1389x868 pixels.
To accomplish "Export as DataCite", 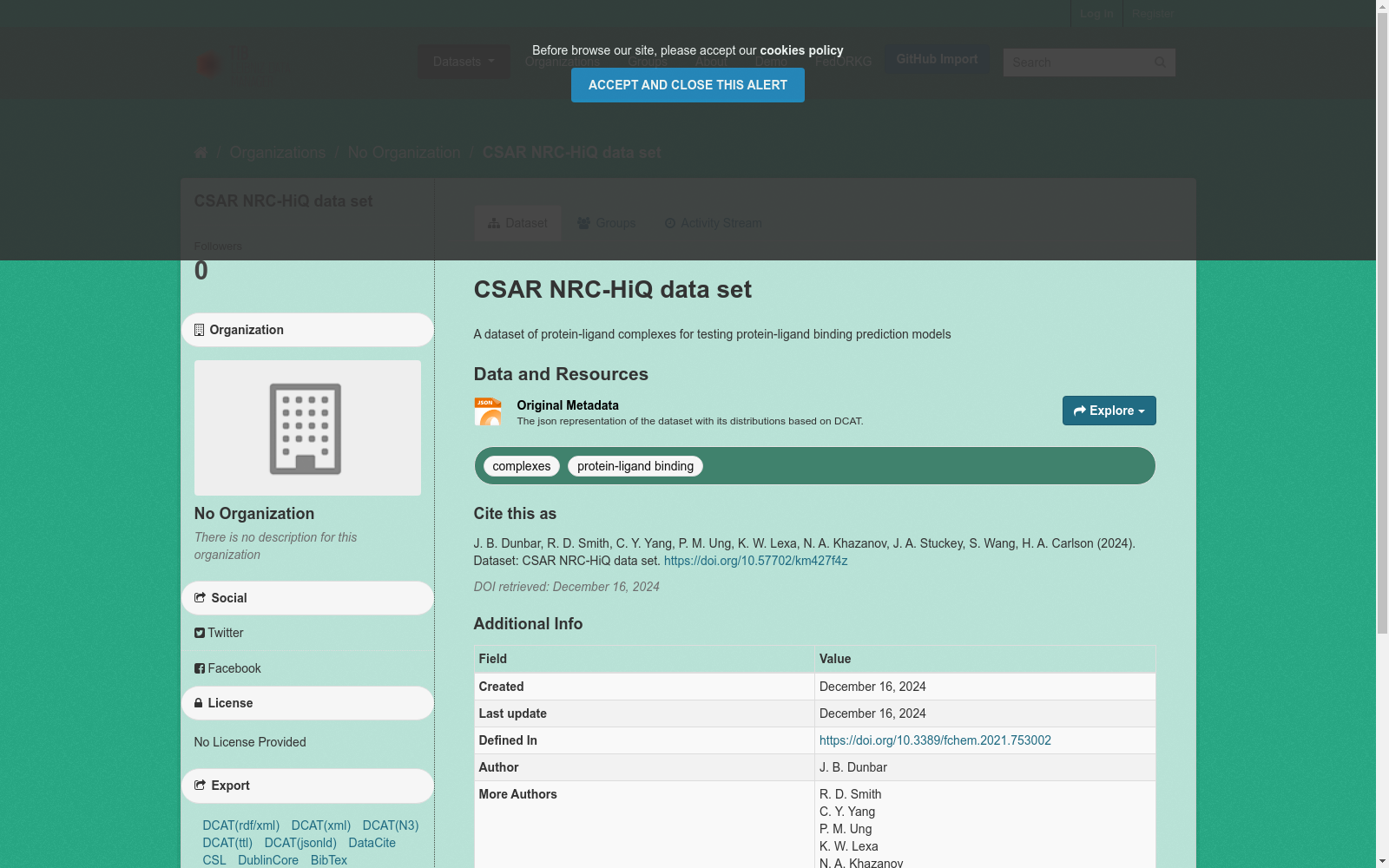I will [372, 843].
